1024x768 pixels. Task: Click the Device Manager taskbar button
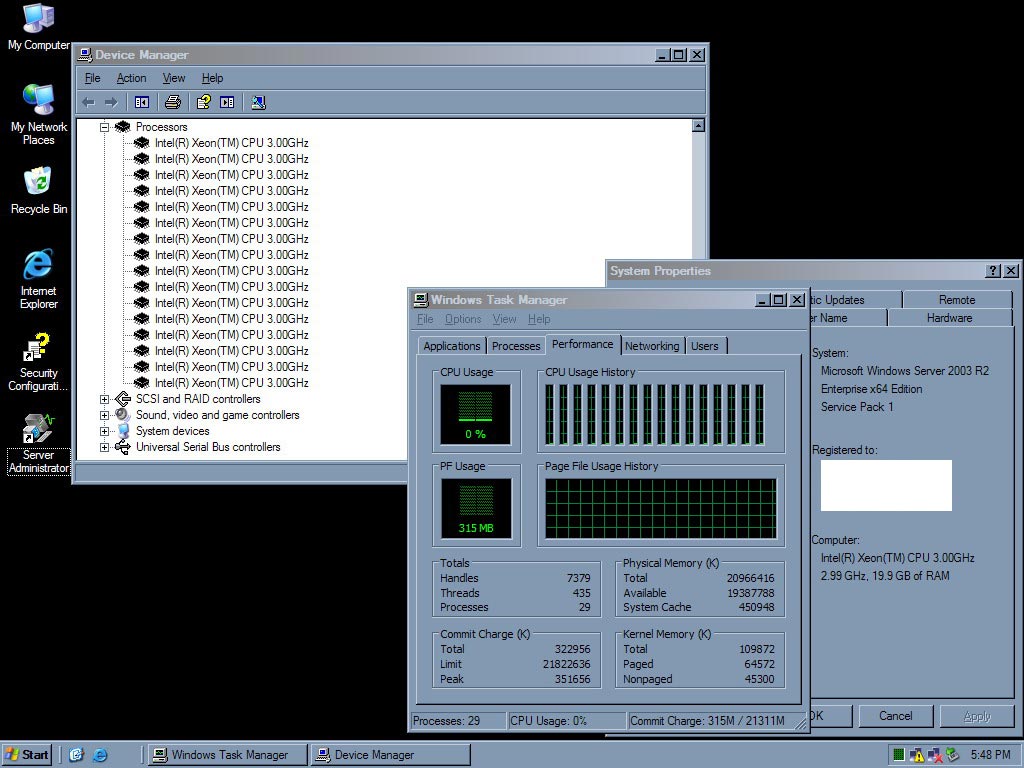click(x=391, y=755)
